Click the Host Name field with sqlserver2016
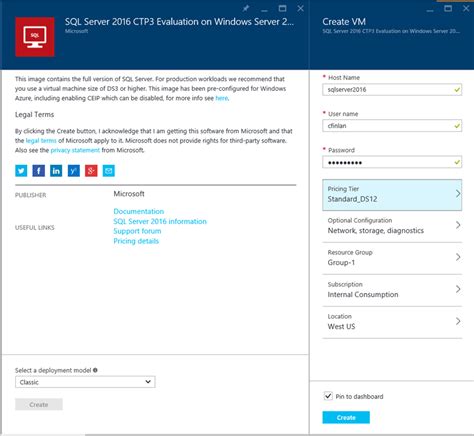 coord(392,89)
